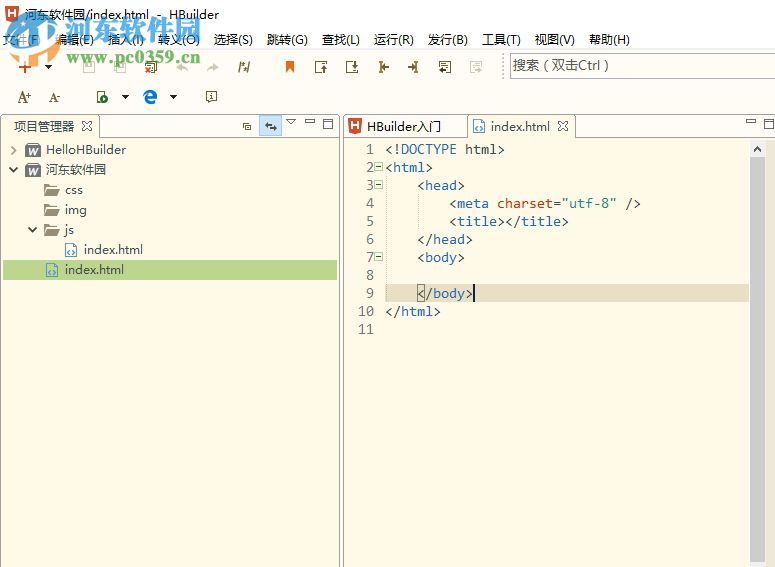The image size is (775, 567).
Task: Click the Edge browser icon
Action: point(150,97)
